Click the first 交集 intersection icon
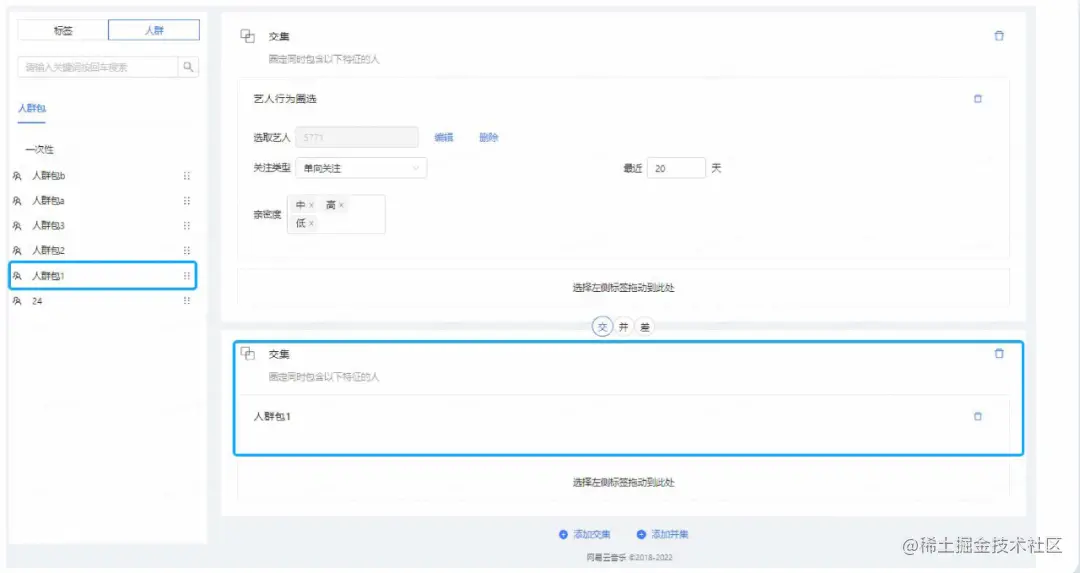1080x573 pixels. coord(247,36)
